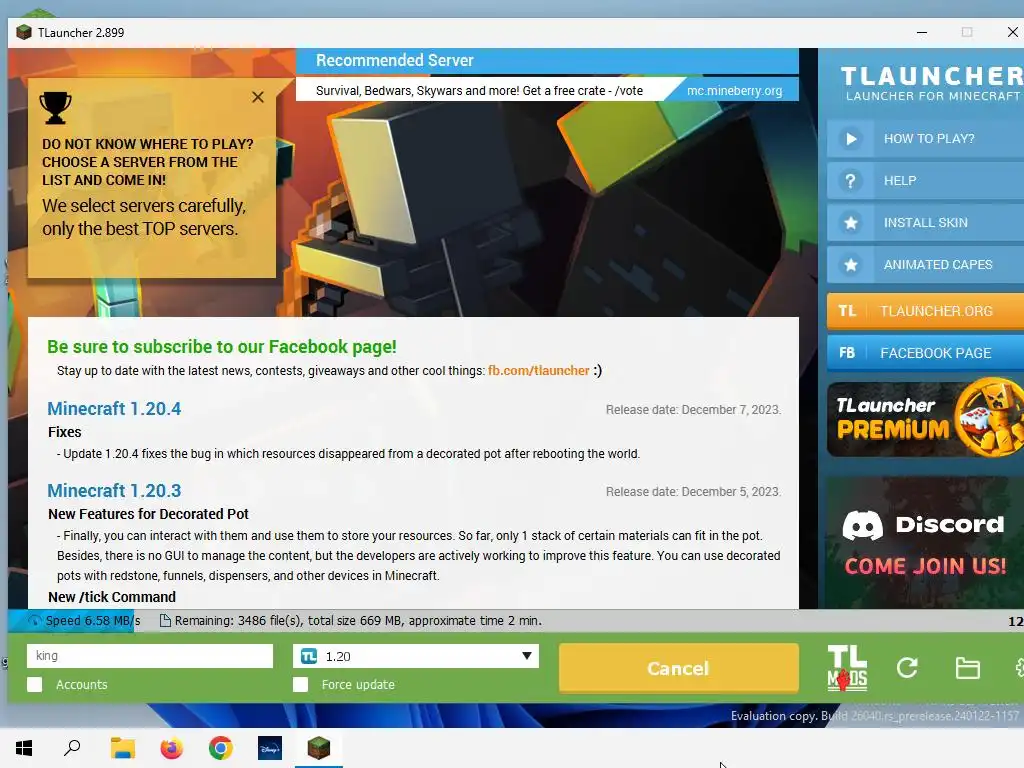Open How To Play menu item
1024x768 pixels.
pyautogui.click(x=925, y=138)
